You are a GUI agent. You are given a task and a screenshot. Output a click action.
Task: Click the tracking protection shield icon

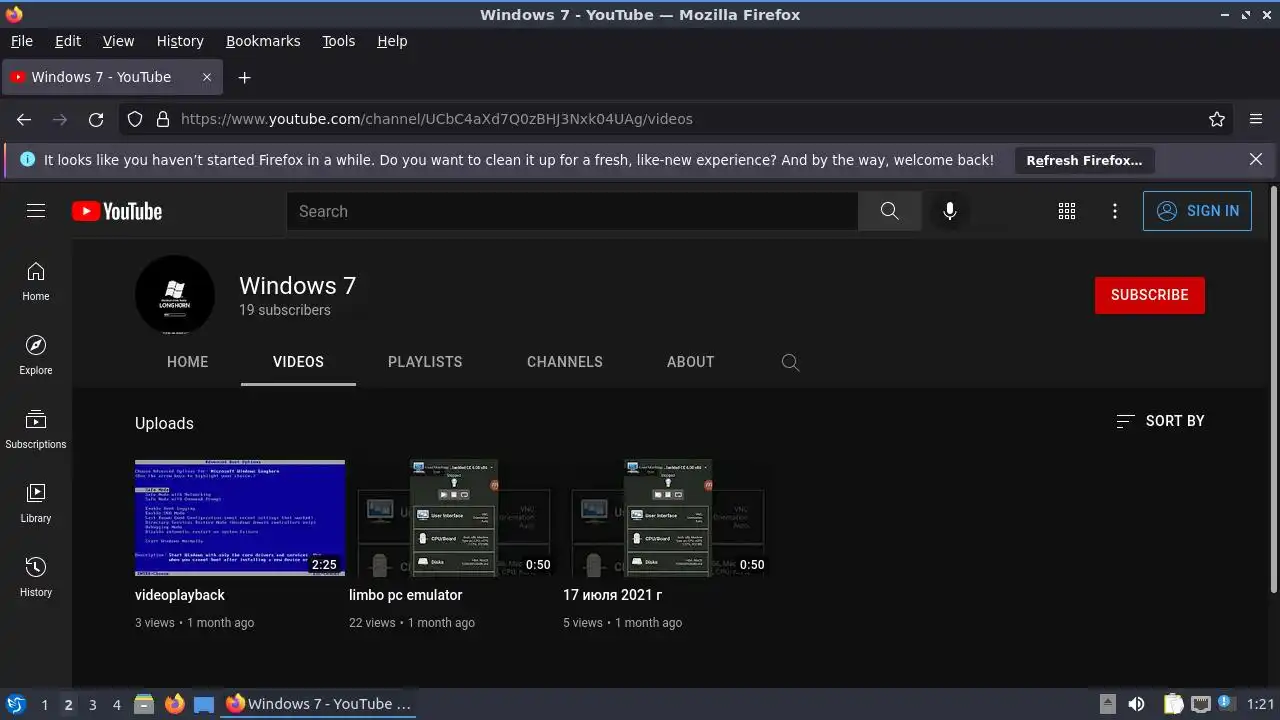click(135, 119)
